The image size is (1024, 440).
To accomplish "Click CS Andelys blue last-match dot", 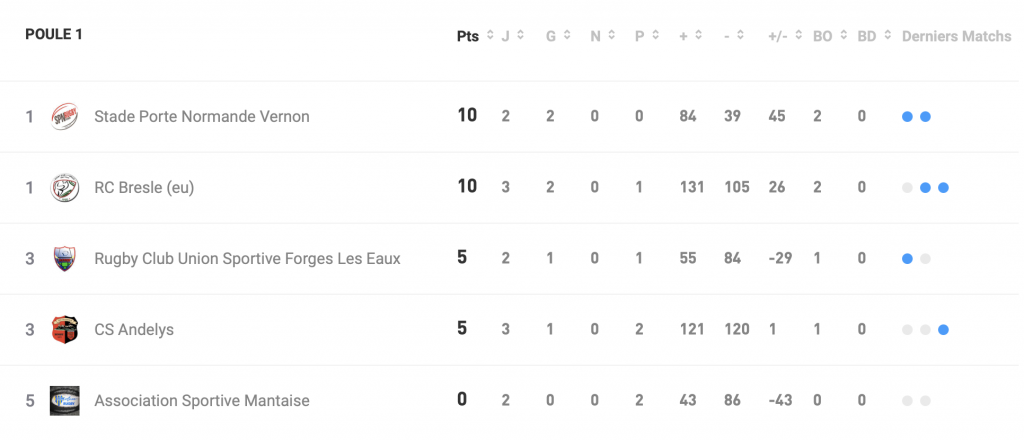I will coord(943,329).
